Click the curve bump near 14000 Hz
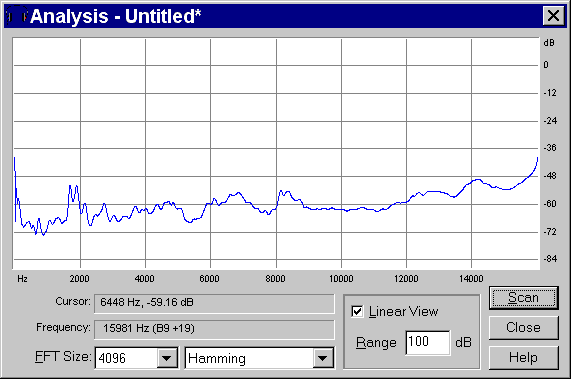The height and width of the screenshot is (379, 571). [x=477, y=180]
